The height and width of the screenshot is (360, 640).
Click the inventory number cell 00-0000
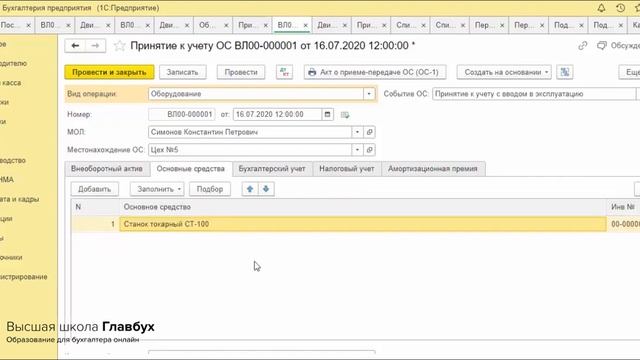[x=624, y=224]
